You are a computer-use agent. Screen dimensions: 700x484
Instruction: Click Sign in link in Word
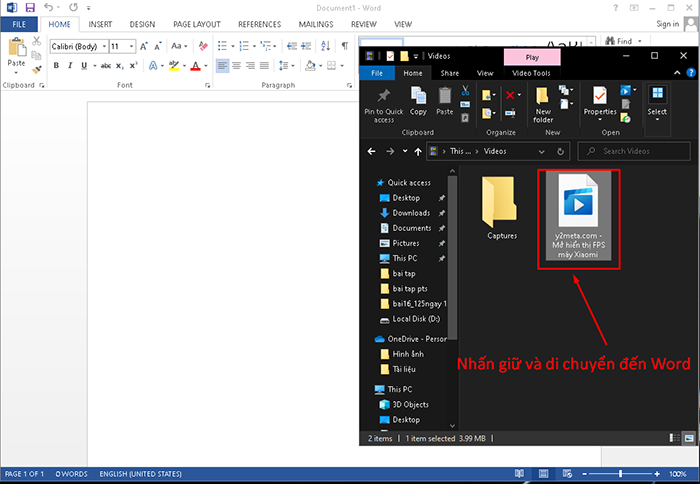coord(666,23)
